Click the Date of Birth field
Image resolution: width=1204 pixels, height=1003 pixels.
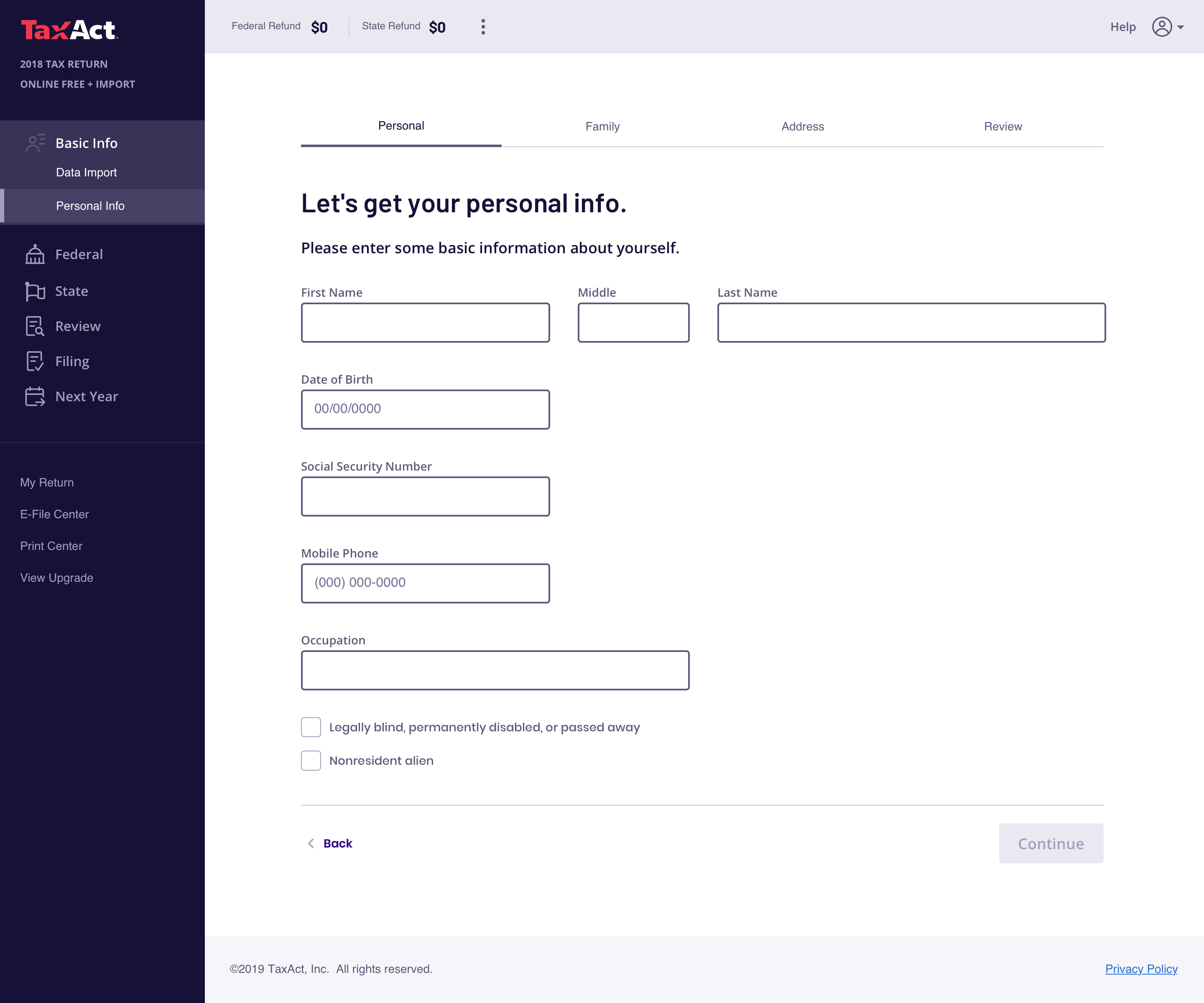click(x=426, y=409)
